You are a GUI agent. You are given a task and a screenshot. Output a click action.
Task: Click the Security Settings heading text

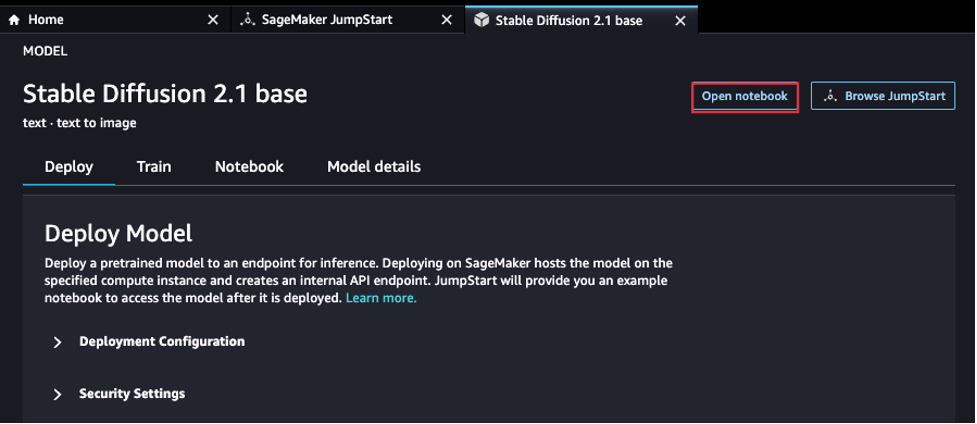[132, 394]
